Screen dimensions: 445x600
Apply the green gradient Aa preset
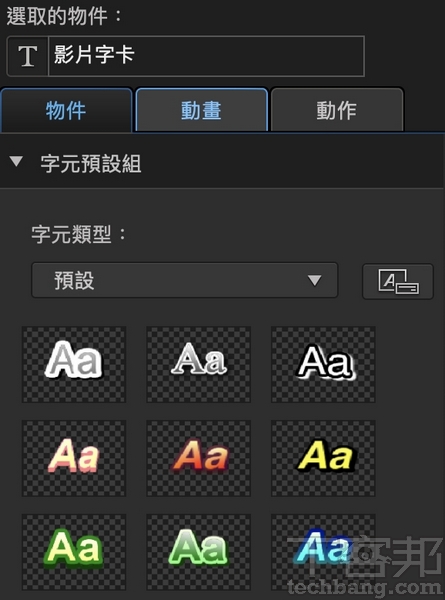click(x=199, y=552)
